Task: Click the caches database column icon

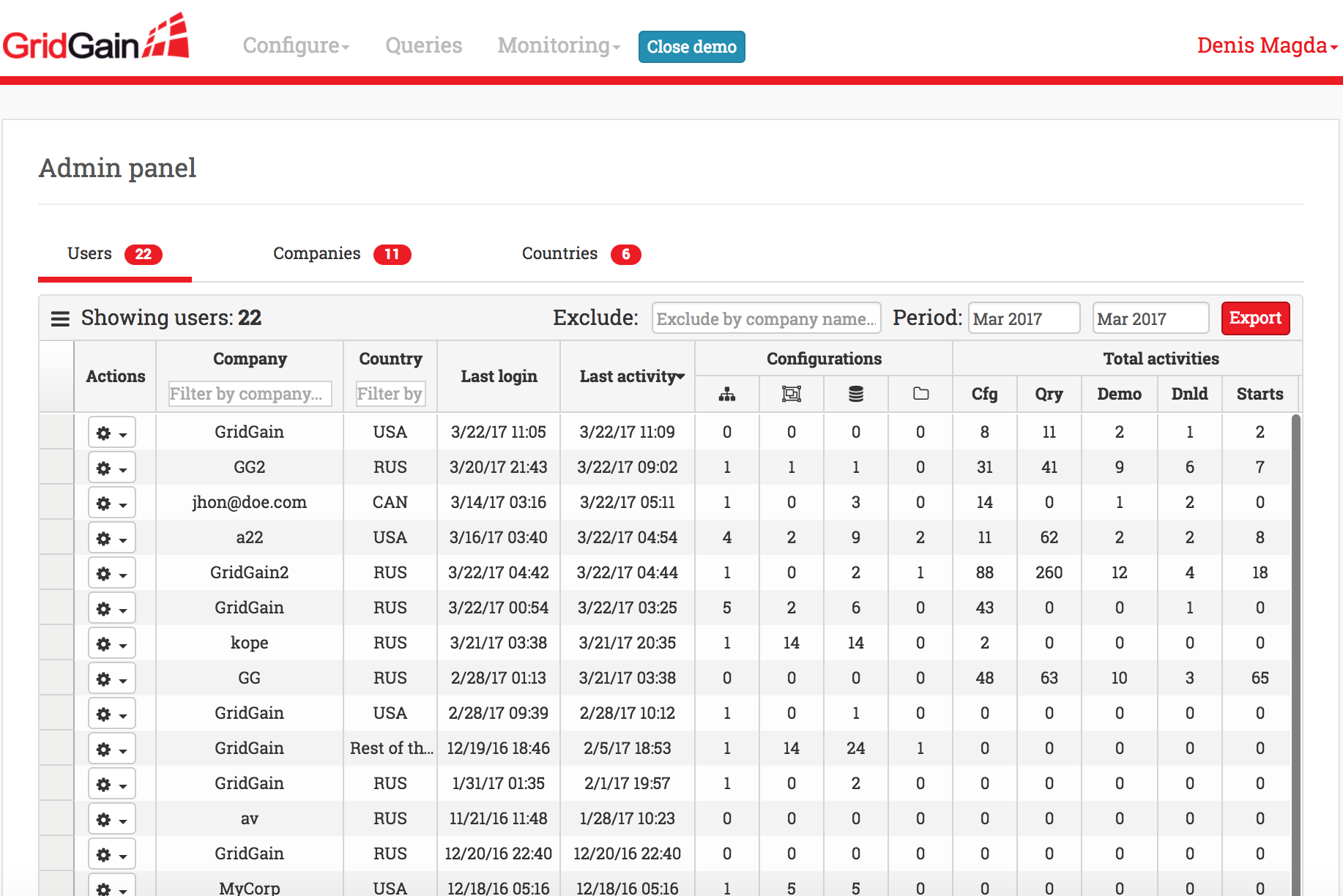Action: [x=856, y=394]
